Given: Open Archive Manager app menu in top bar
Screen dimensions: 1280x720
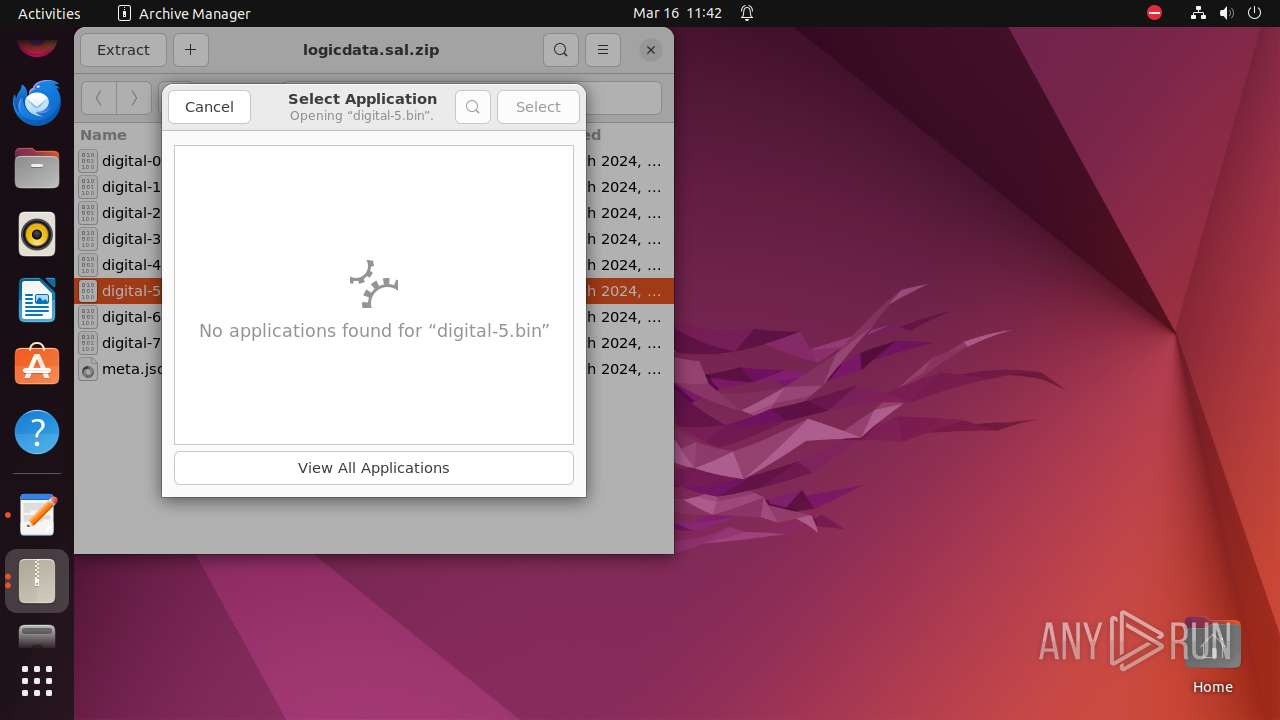Looking at the screenshot, I should (x=184, y=13).
